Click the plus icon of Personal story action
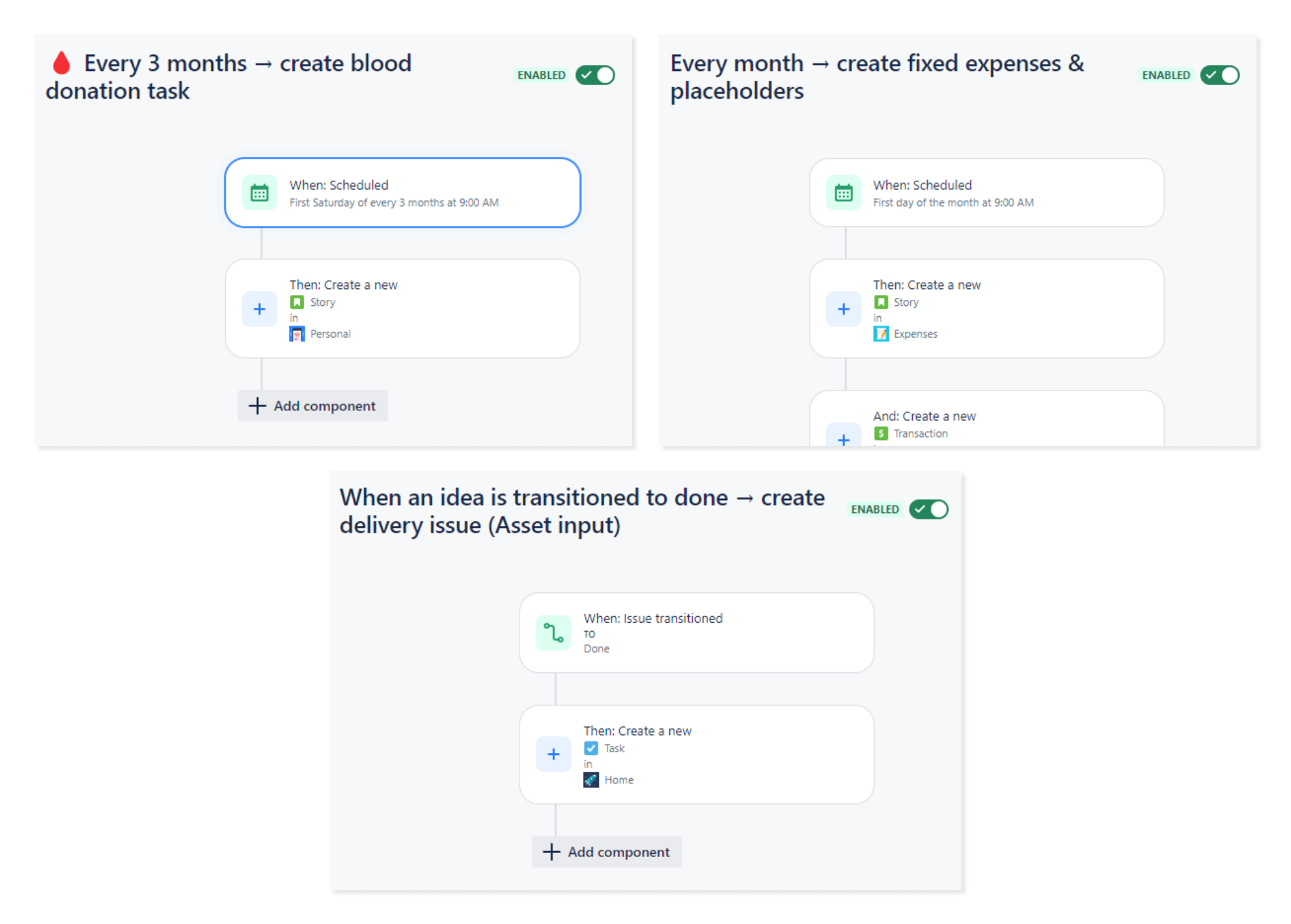The height and width of the screenshot is (924, 1291). 259,309
